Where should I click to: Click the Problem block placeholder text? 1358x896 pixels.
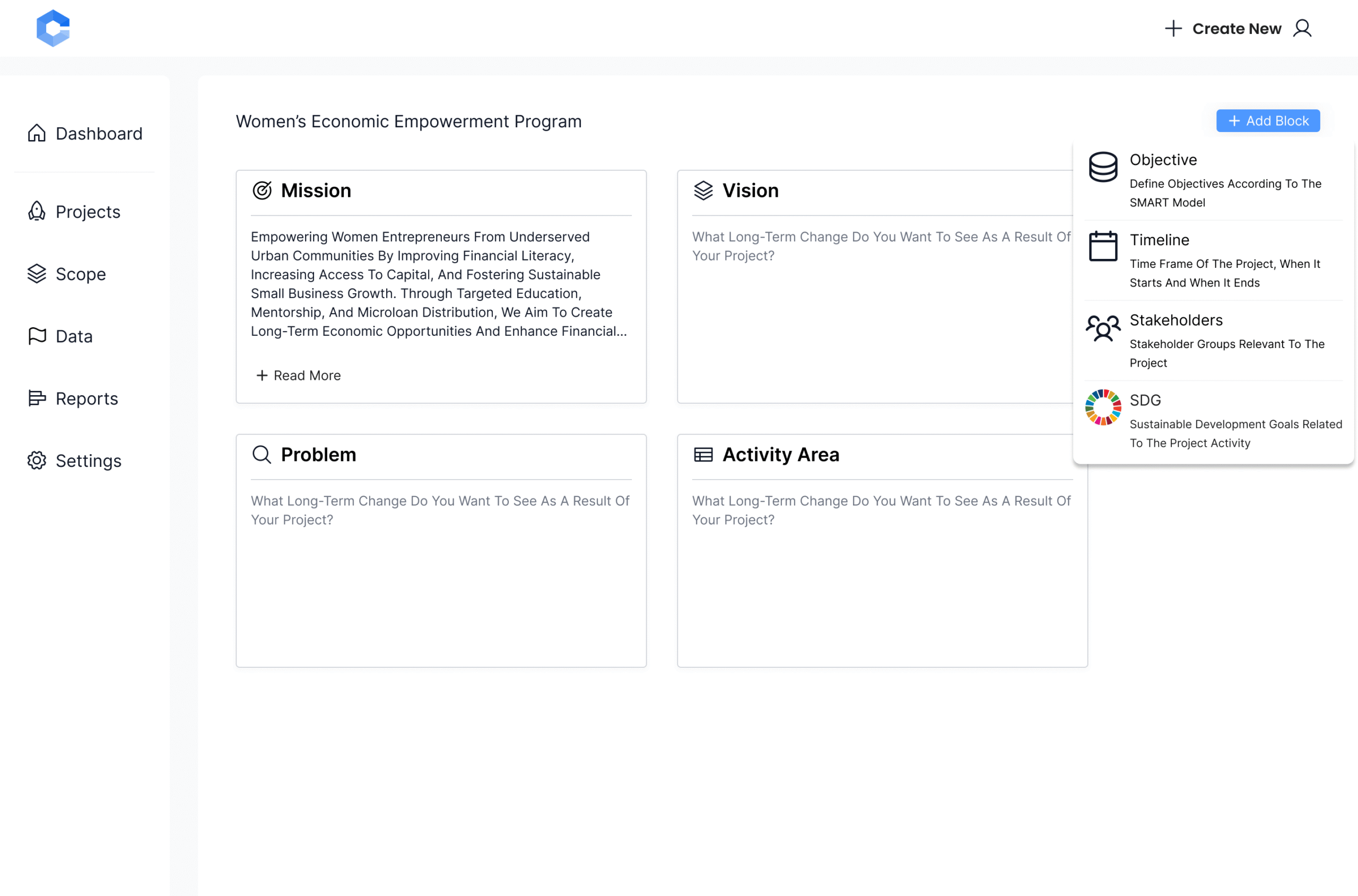click(440, 510)
